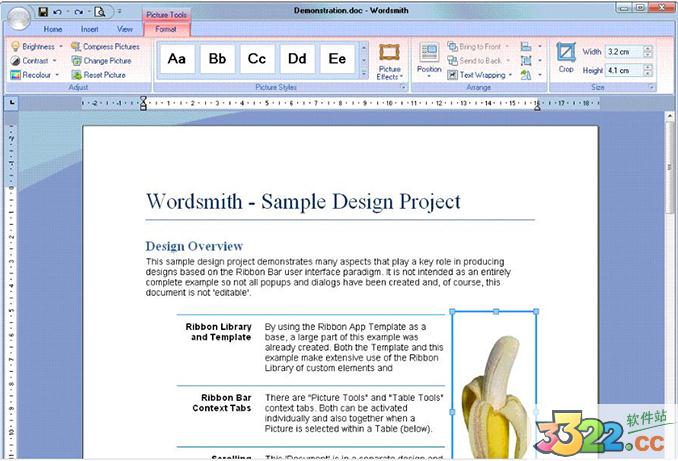
Task: Click the Group objects icon
Action: coord(526,61)
